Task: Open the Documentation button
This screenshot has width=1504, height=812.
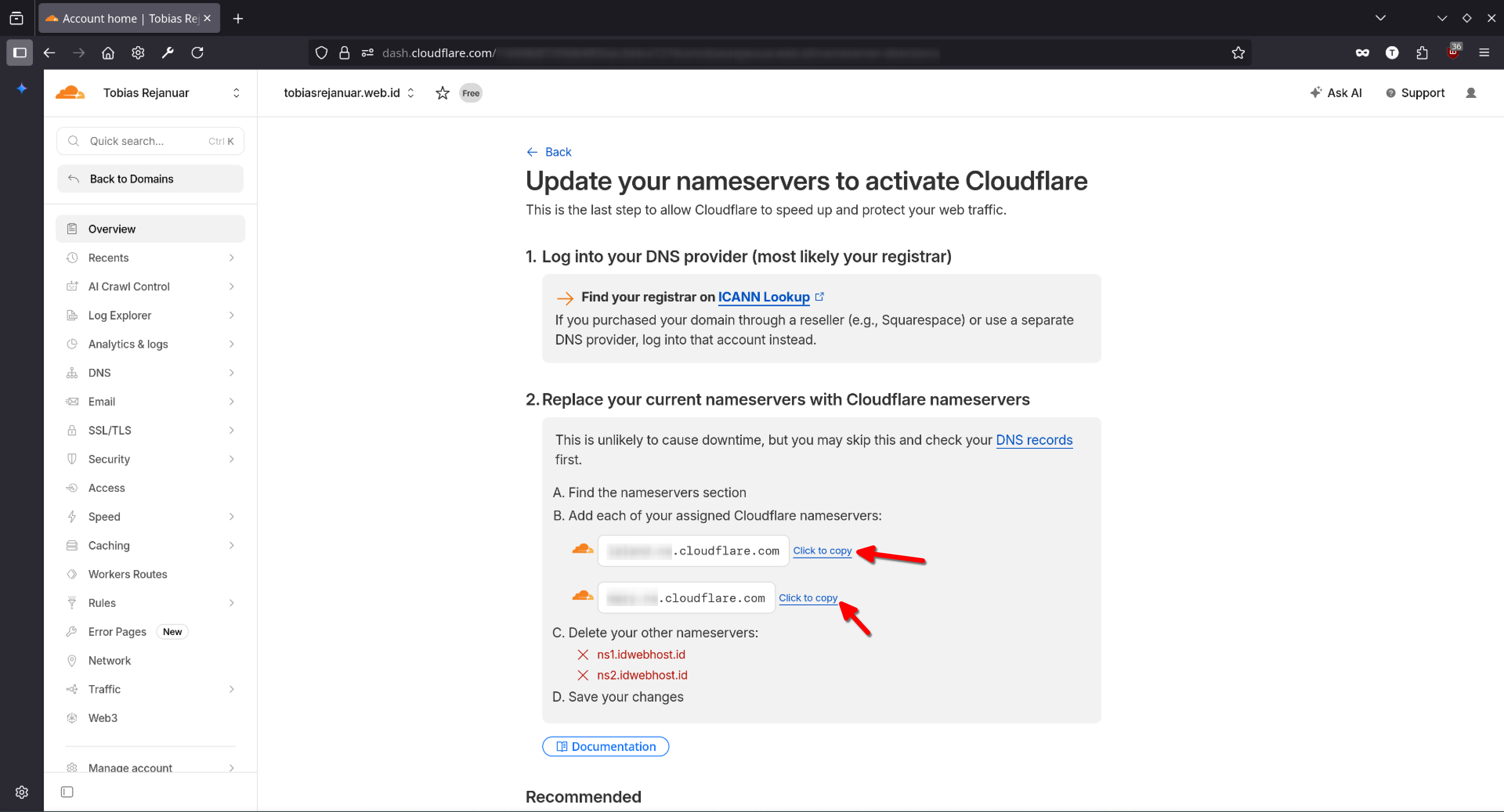Action: point(605,746)
